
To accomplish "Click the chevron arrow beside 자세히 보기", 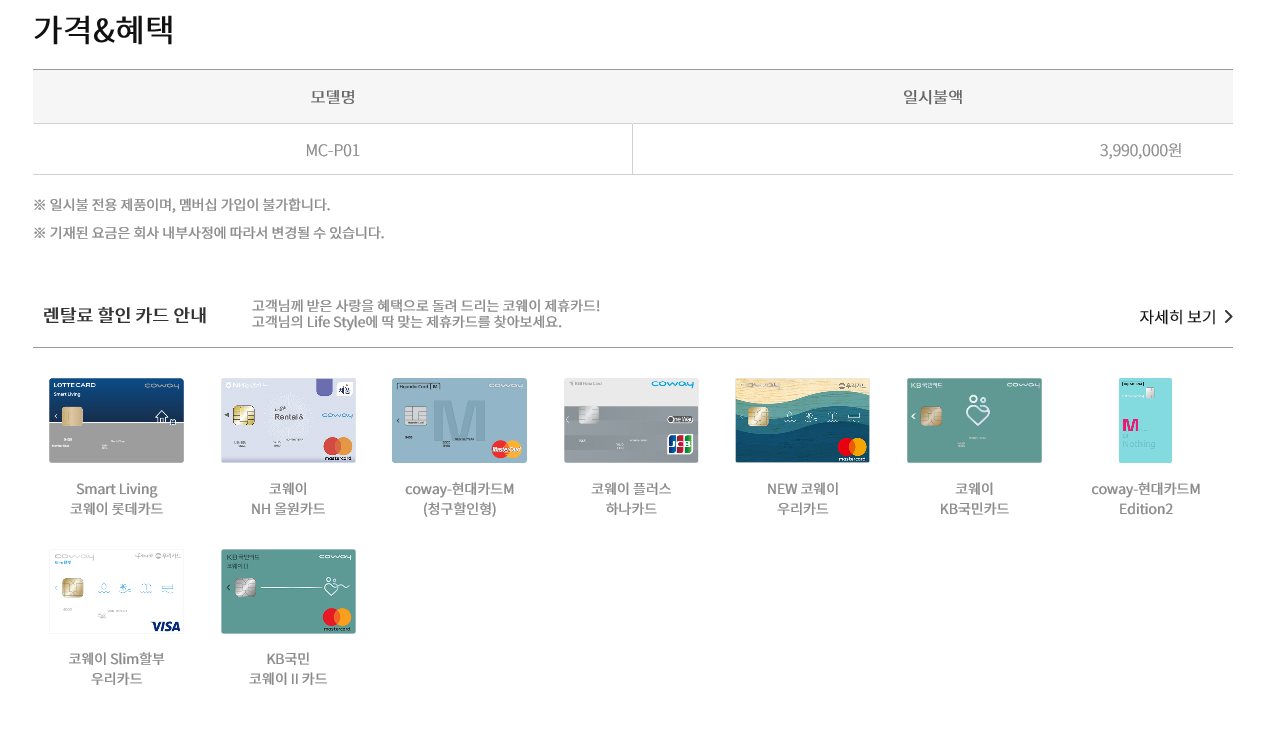I will click(x=1228, y=317).
